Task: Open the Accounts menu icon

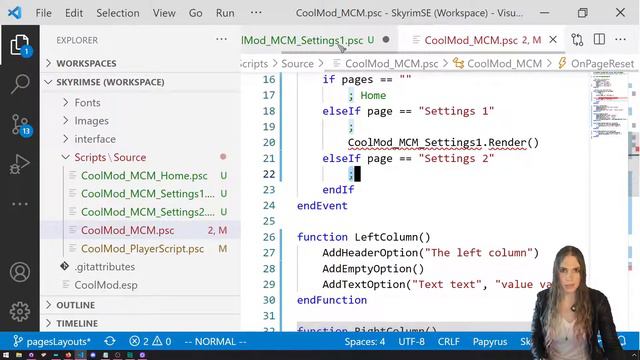Action: [20, 272]
